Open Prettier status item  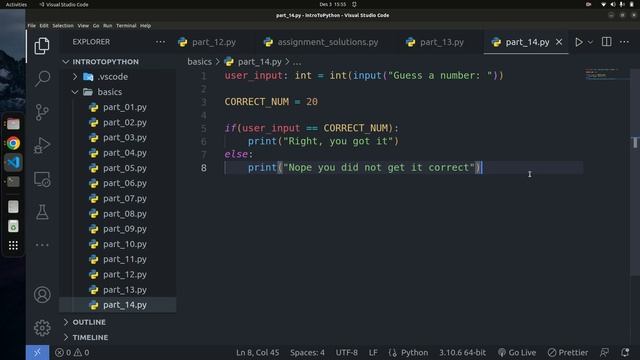pos(568,352)
